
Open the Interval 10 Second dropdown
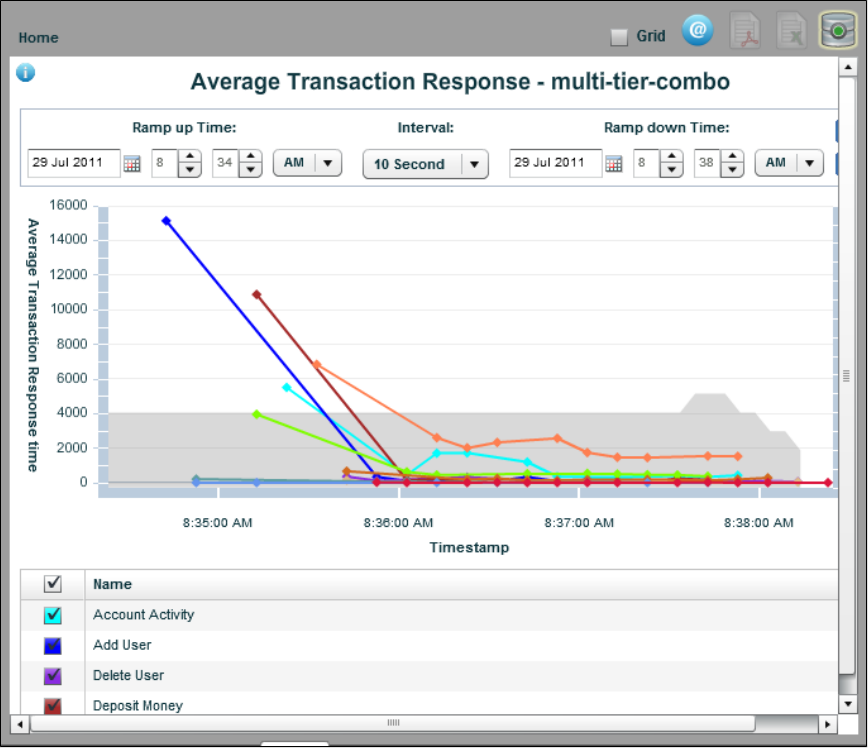(425, 164)
